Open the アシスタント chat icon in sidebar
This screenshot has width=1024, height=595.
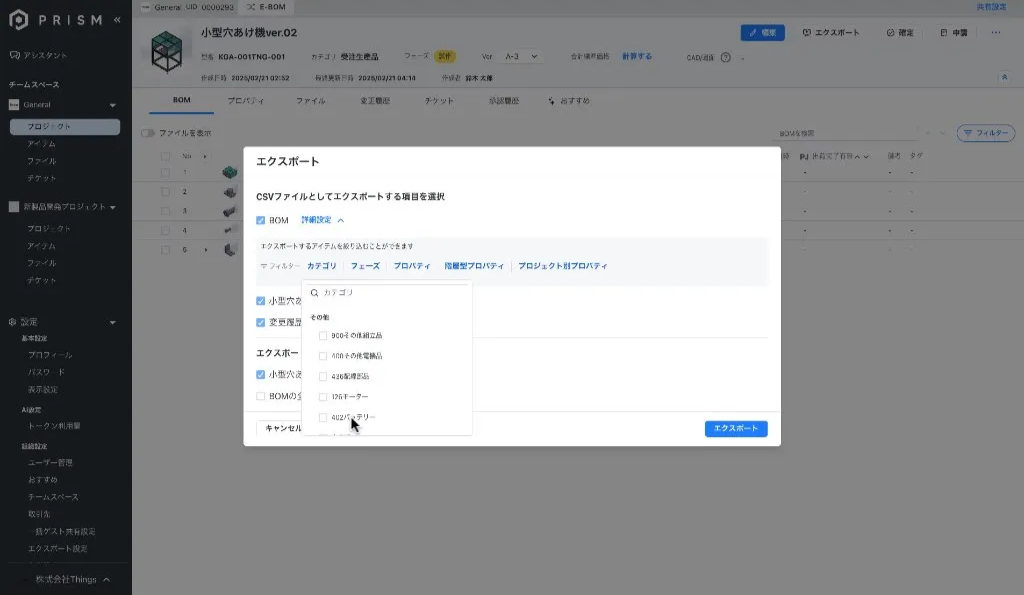(14, 55)
